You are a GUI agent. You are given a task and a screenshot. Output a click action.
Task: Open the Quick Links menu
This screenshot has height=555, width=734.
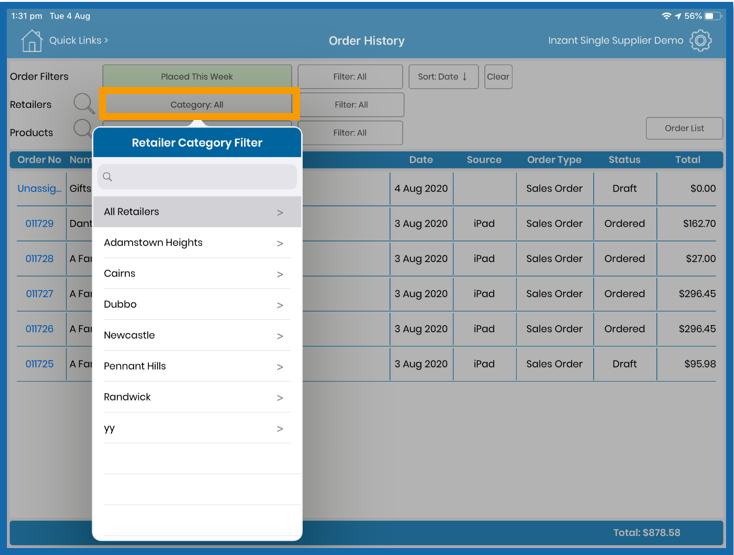(x=79, y=41)
